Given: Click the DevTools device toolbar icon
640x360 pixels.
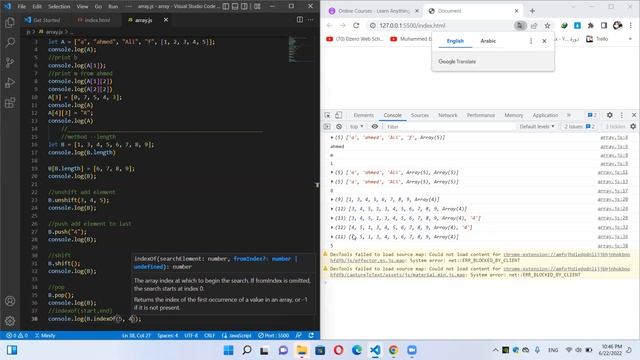Looking at the screenshot, I should point(338,115).
